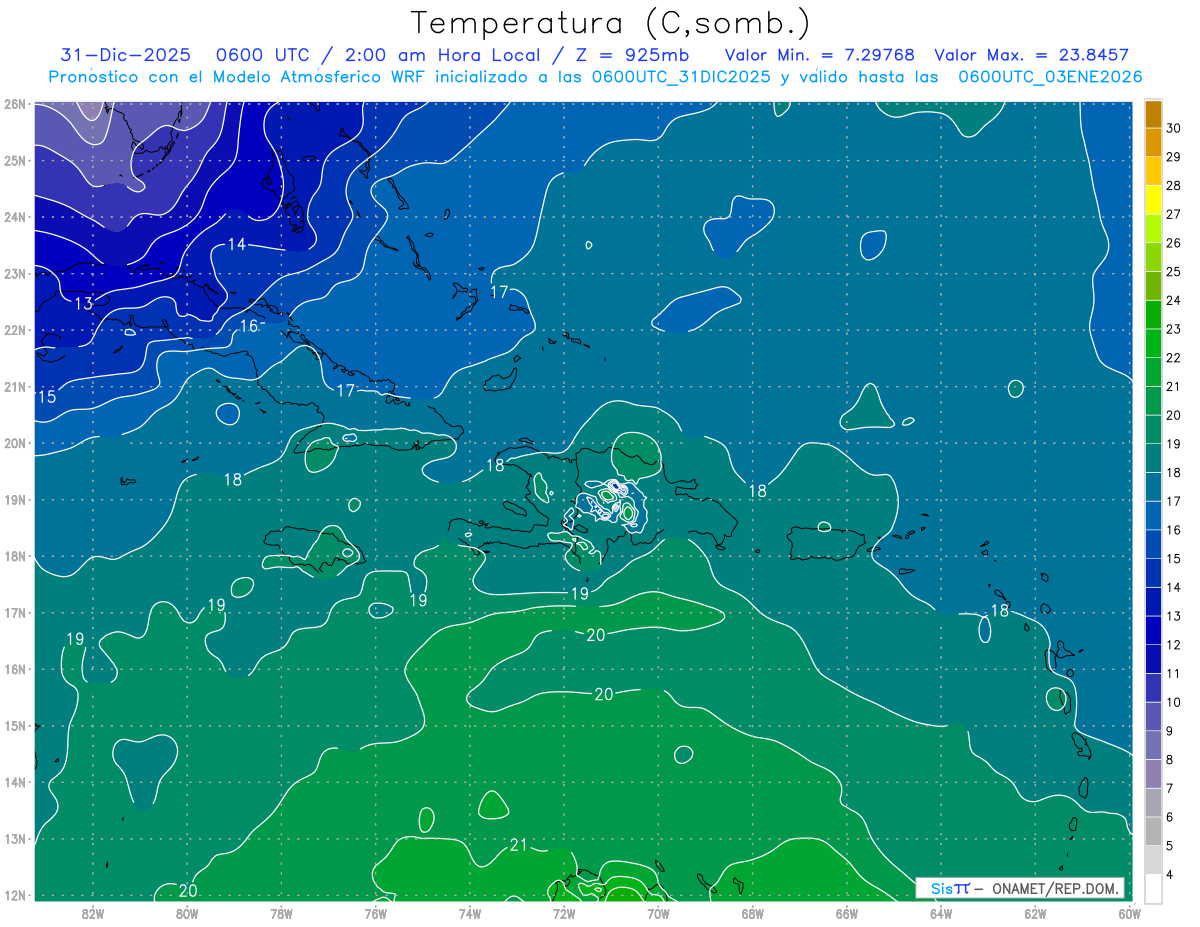Click the "26N" latitude axis label
Image resolution: width=1200 pixels, height=927 pixels.
pos(14,104)
